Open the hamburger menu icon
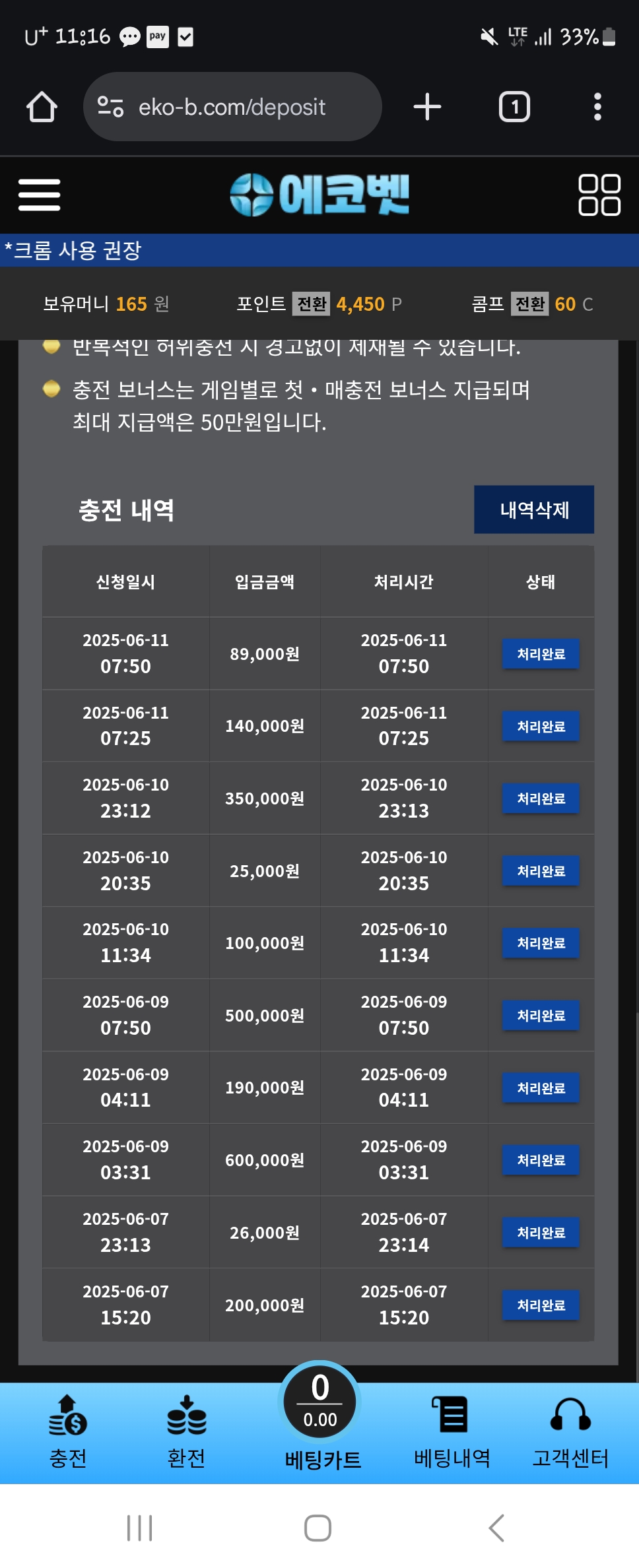This screenshot has width=639, height=1568. [x=39, y=195]
